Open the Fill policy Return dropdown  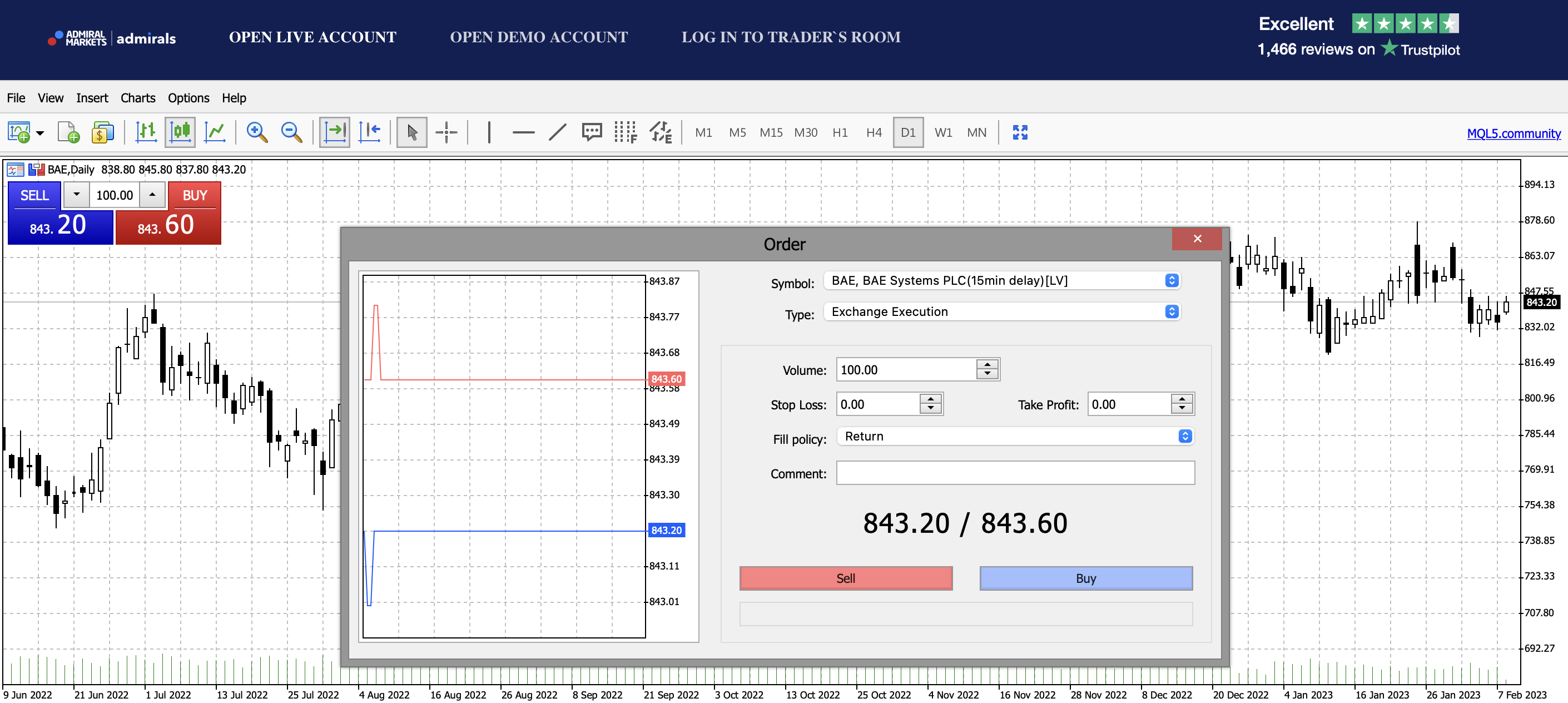pos(1015,437)
